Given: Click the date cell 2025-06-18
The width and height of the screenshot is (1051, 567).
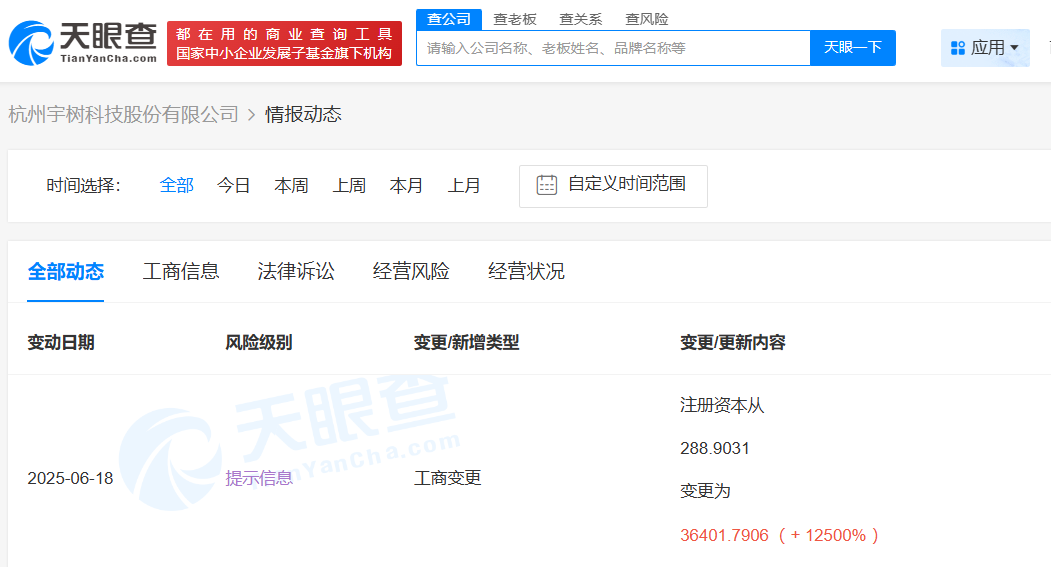Looking at the screenshot, I should pos(70,479).
